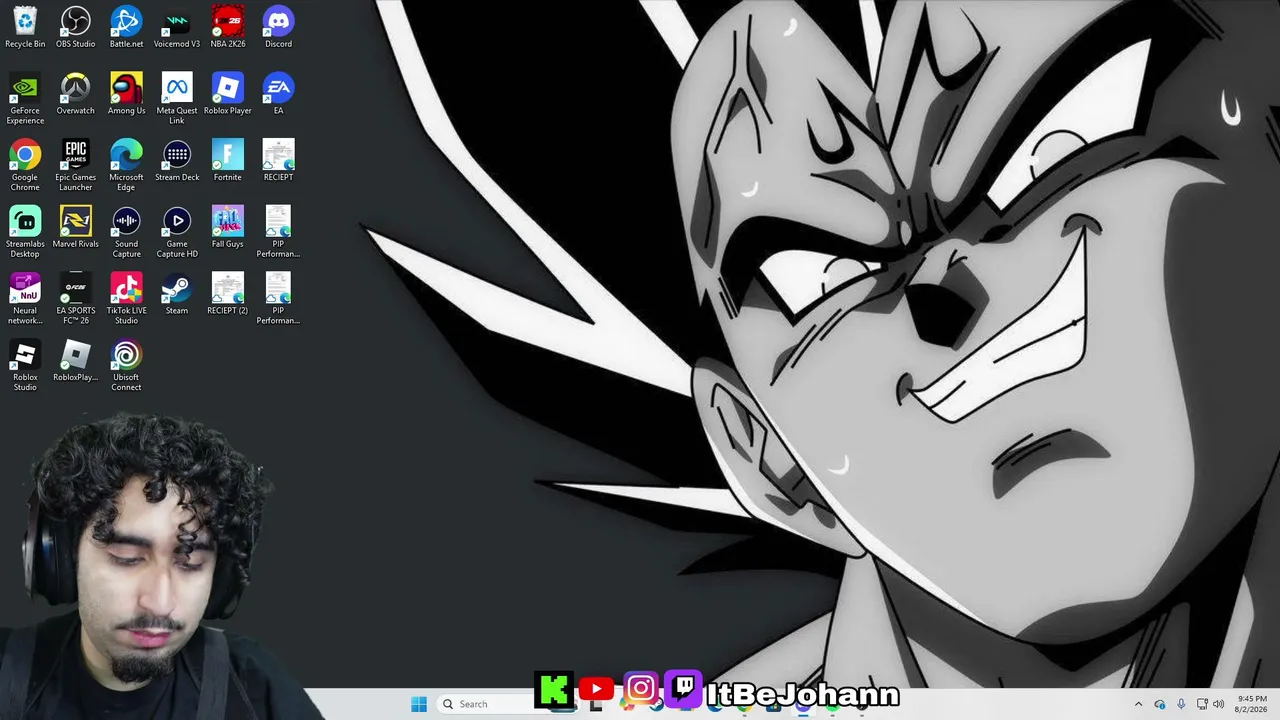Open the volume control in the tray

click(x=1219, y=704)
